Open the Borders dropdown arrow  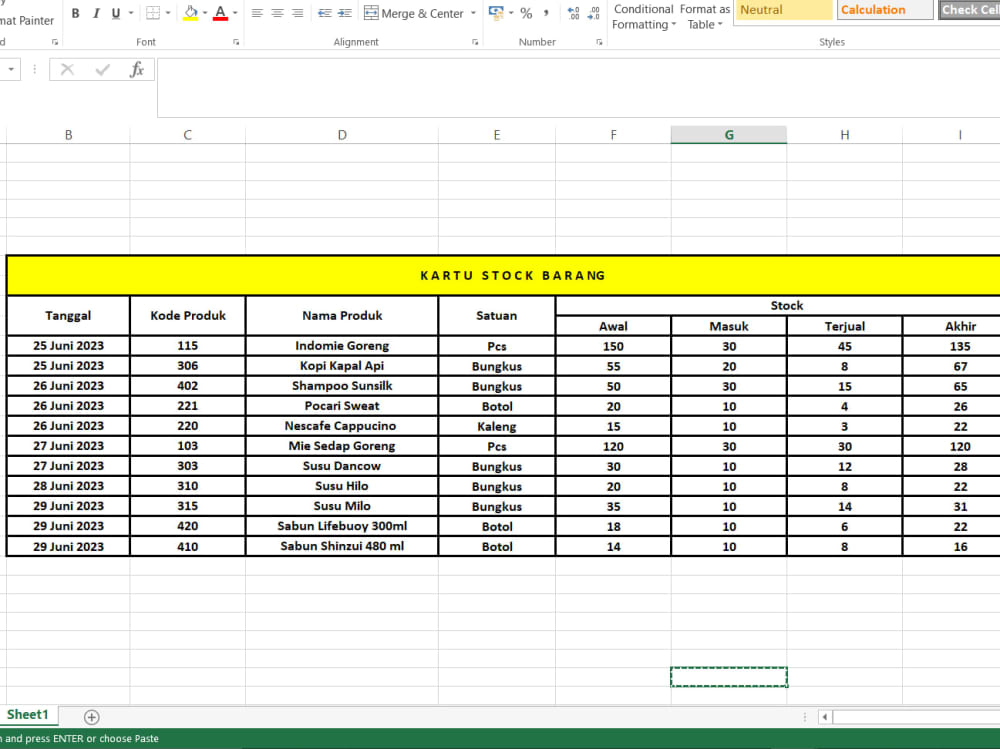(168, 13)
